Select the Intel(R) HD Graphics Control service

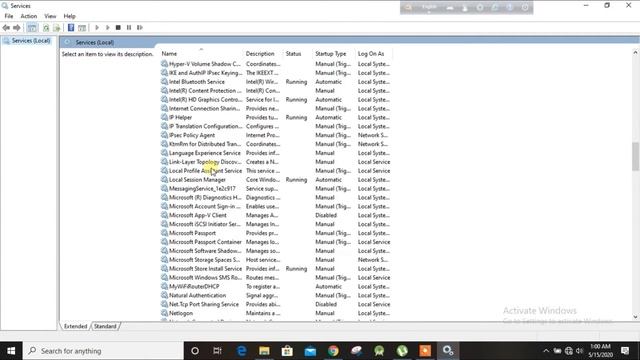coord(276,100)
